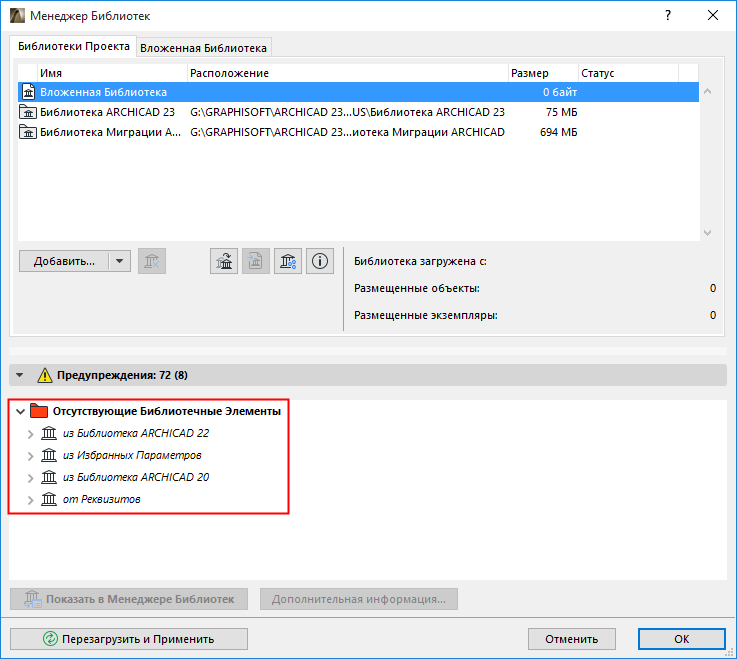Select Библиотека Миграции A... name text
The image size is (737, 659).
[x=110, y=133]
